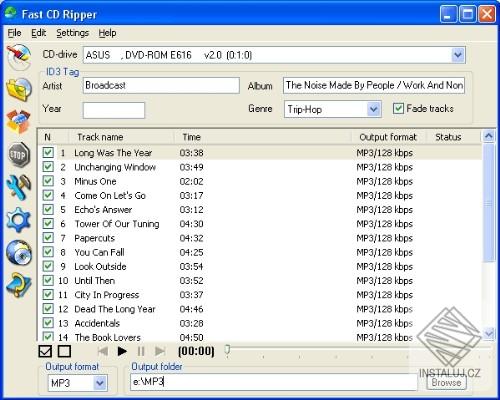500x400 pixels.
Task: Click the CD discs sidebar icon
Action: pyautogui.click(x=19, y=252)
